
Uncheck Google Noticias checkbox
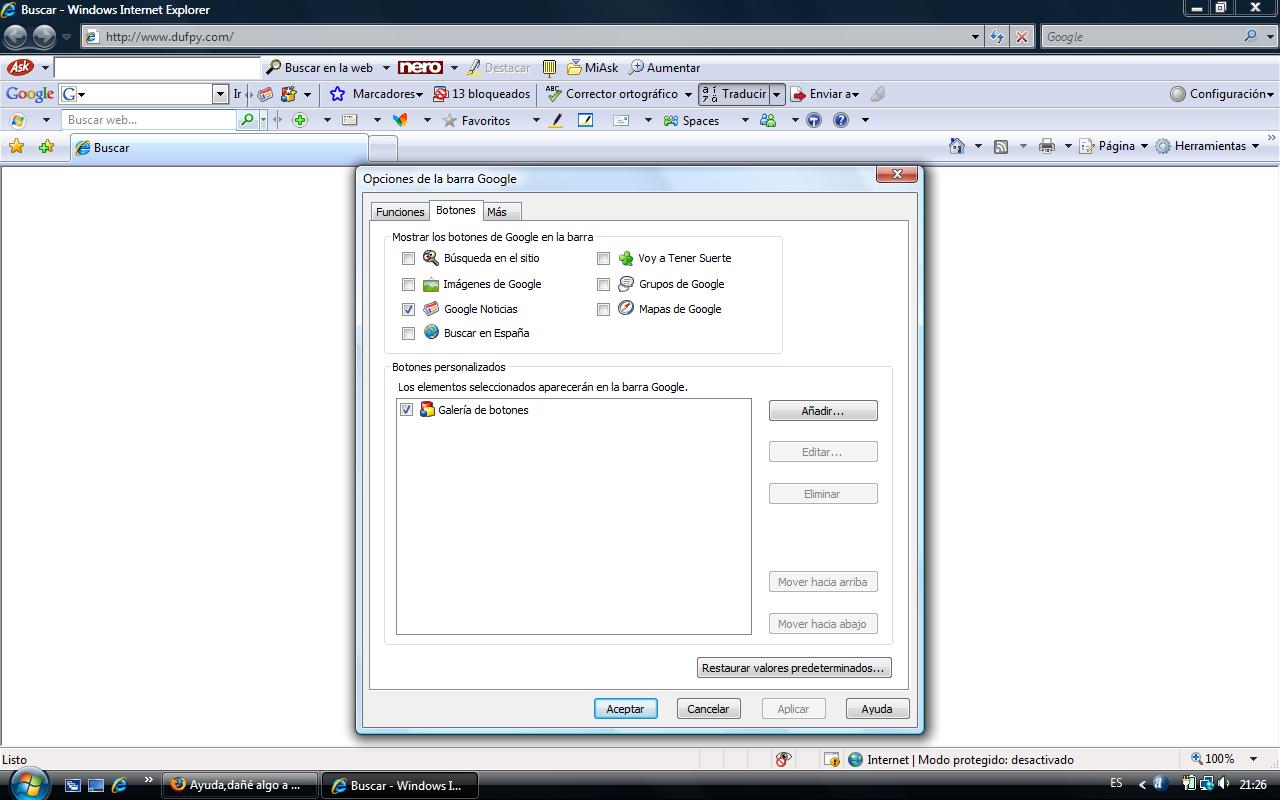tap(408, 309)
